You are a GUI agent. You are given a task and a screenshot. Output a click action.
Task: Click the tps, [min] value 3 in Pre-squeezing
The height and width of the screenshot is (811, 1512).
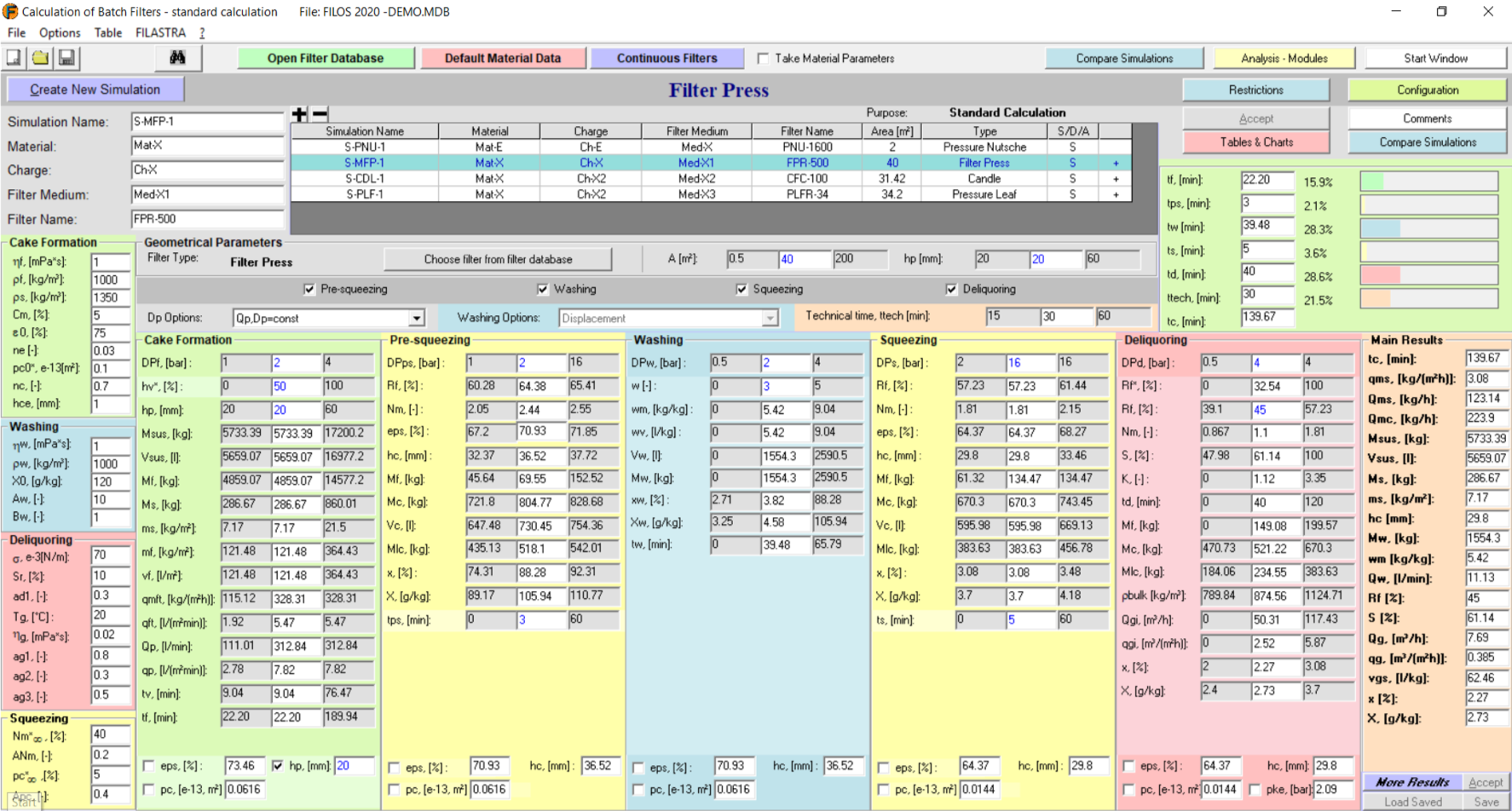pyautogui.click(x=542, y=620)
